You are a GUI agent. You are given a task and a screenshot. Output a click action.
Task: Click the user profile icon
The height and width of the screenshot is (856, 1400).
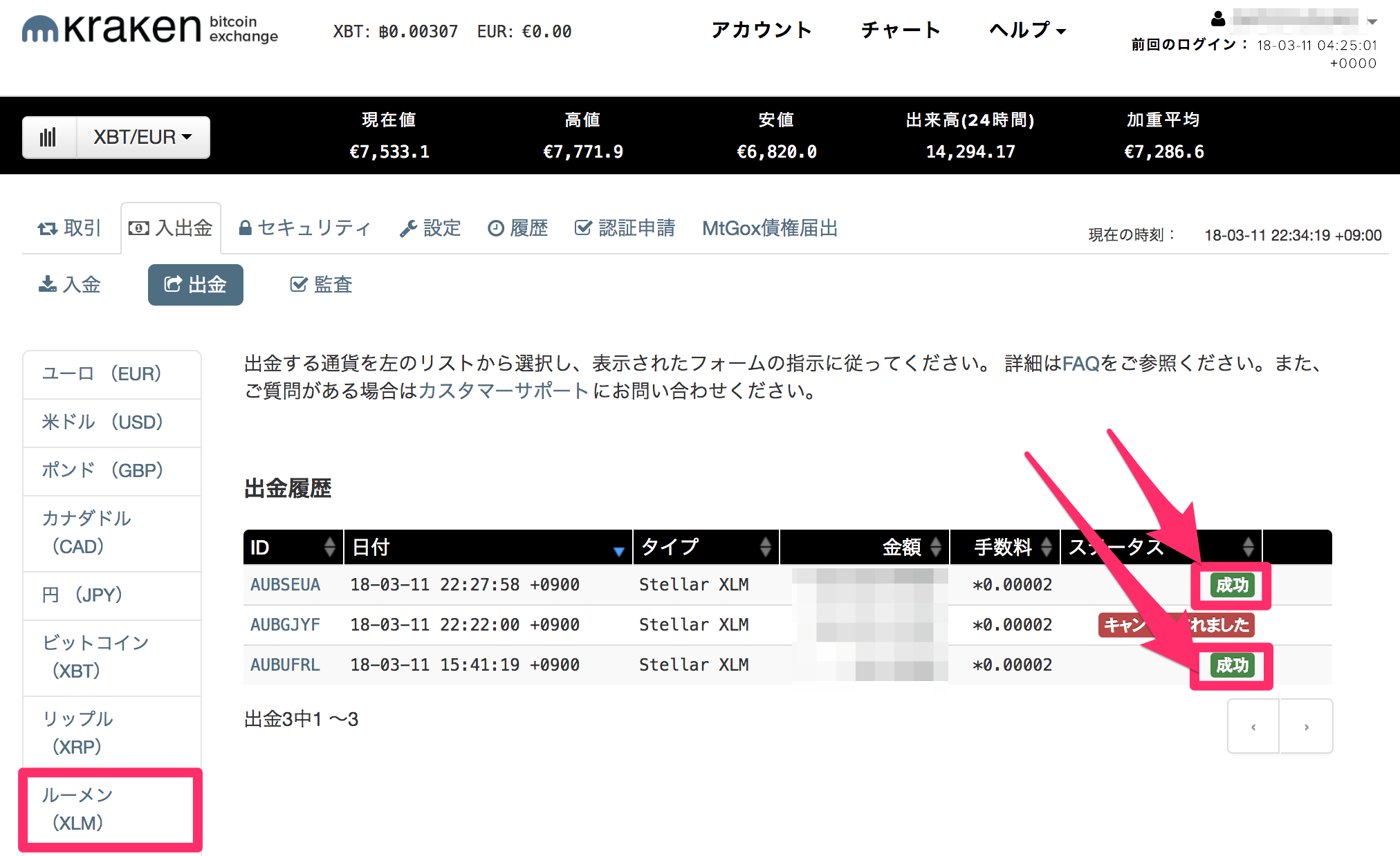1218,19
